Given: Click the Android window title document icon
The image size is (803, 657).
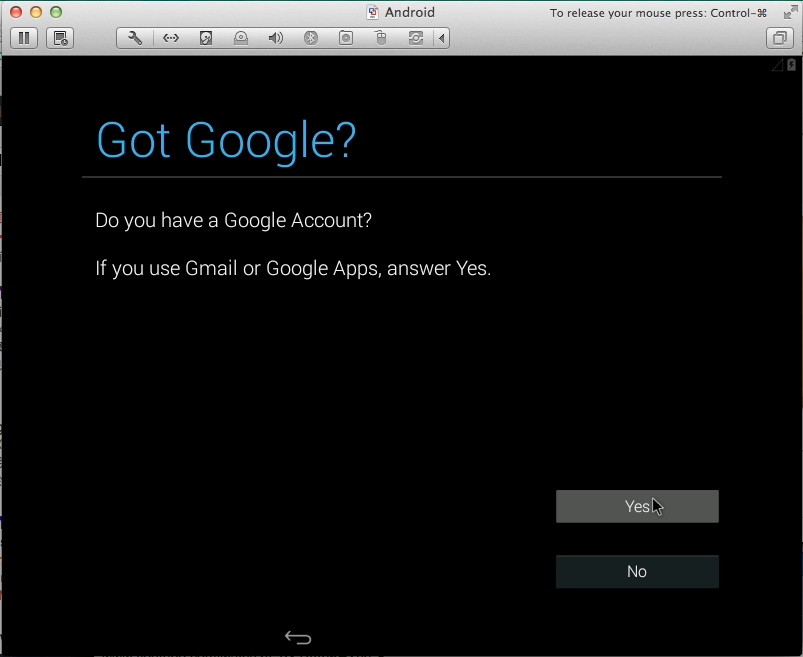Looking at the screenshot, I should click(373, 12).
